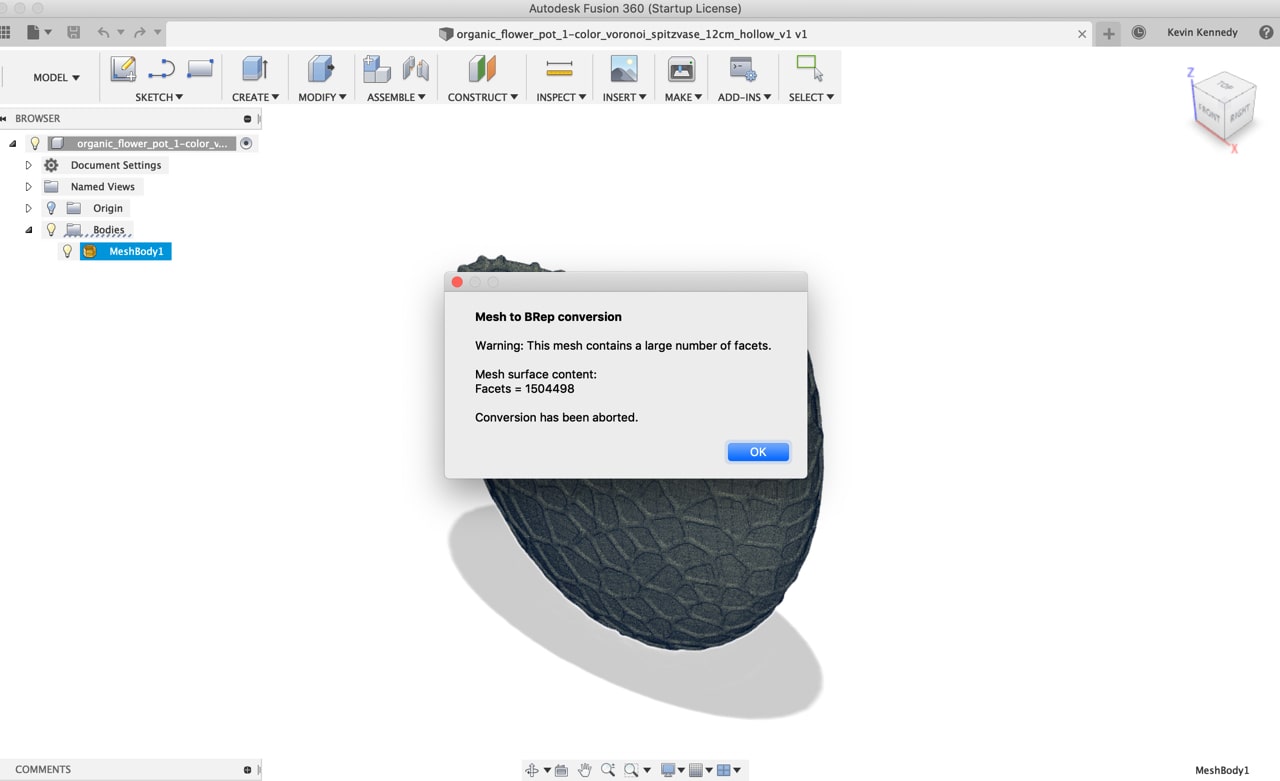Click the Create Sketch icon

[x=123, y=69]
